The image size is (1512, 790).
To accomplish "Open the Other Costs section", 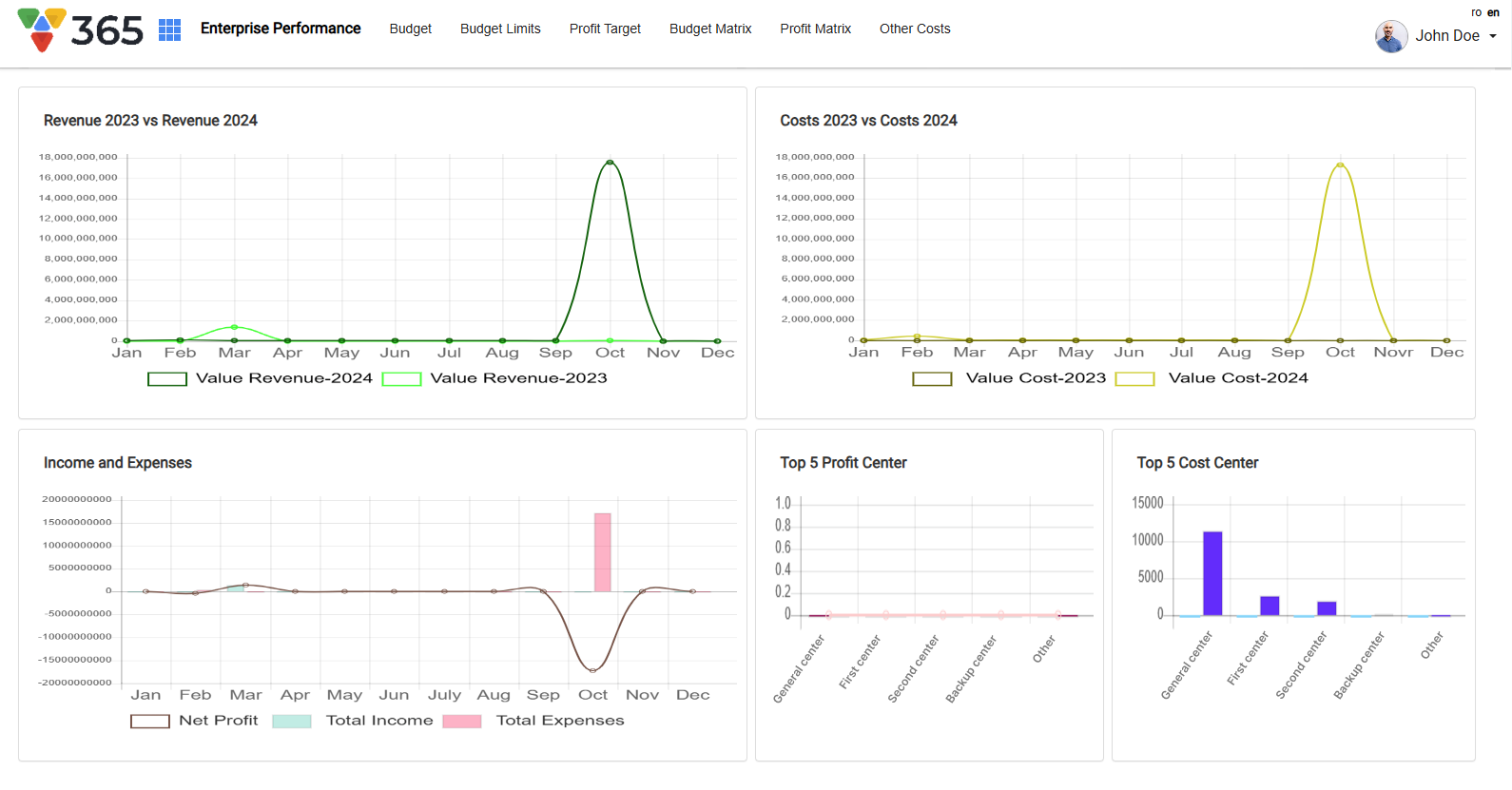I will tap(915, 29).
